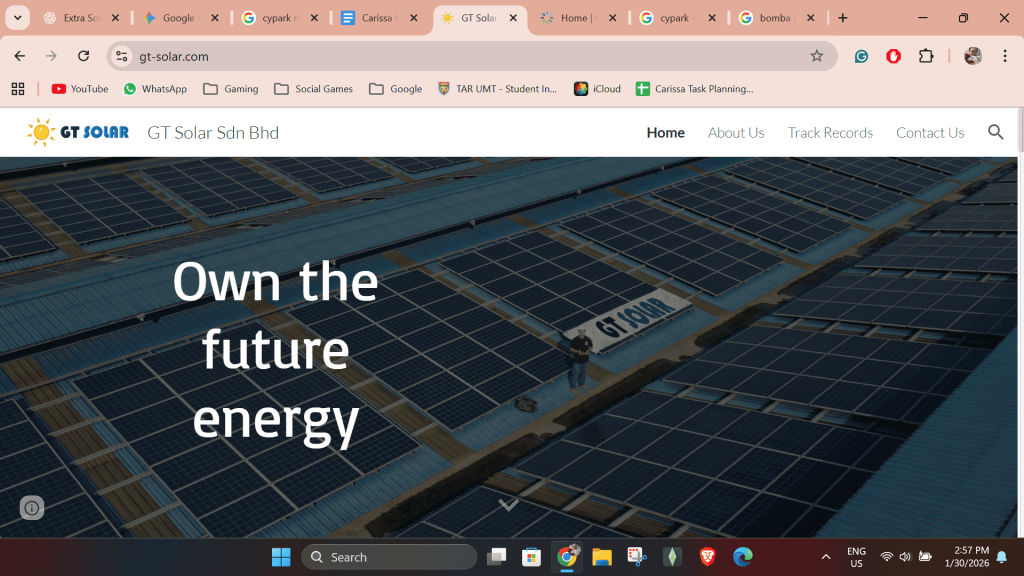Open Contact Us page
Image resolution: width=1024 pixels, height=576 pixels.
pos(930,131)
